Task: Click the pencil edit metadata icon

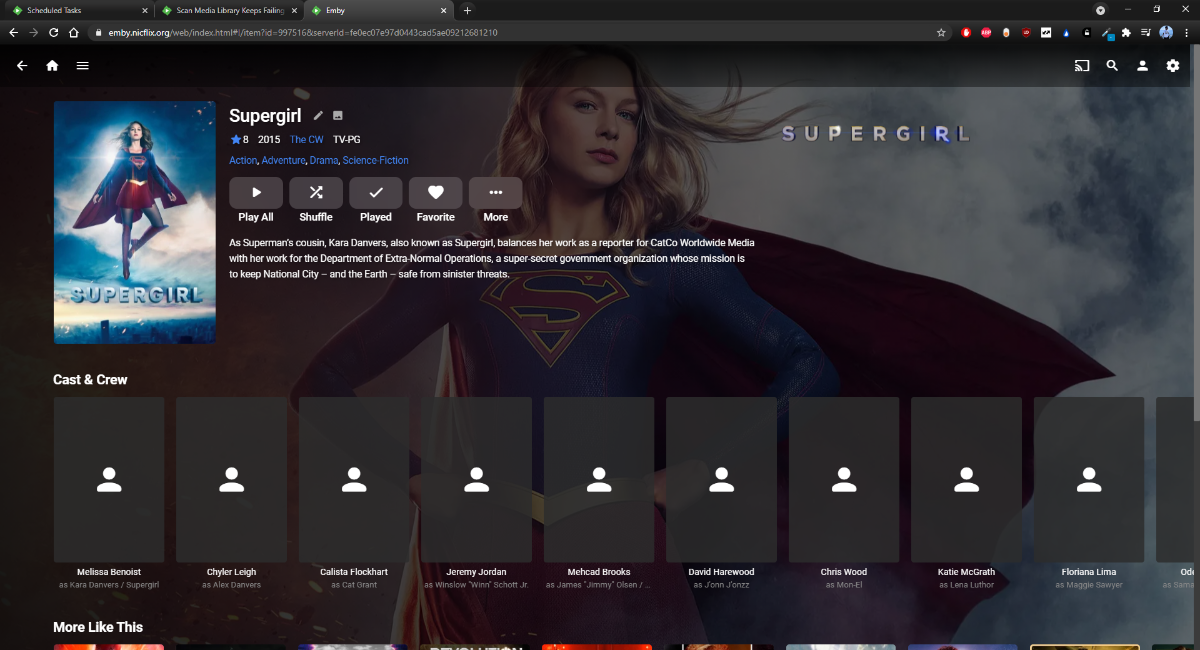Action: pos(319,116)
